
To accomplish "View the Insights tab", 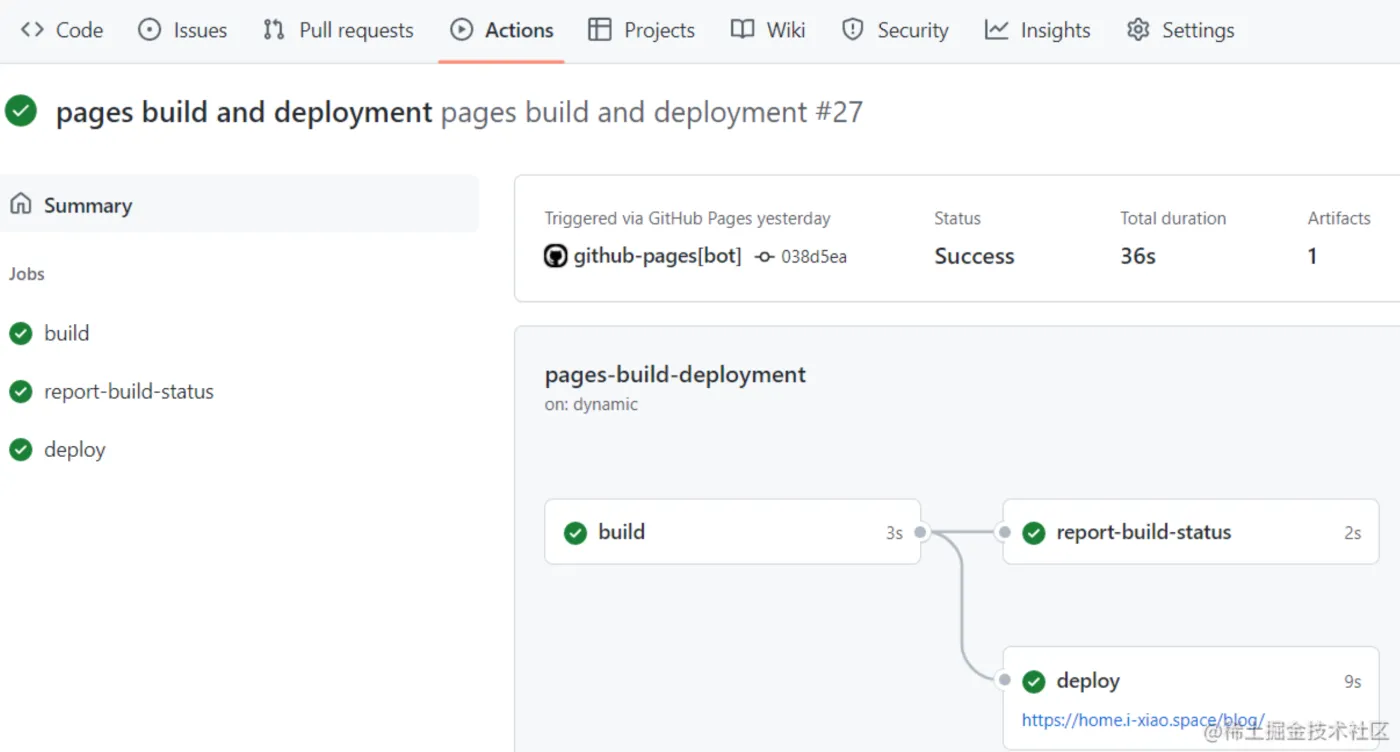I will 1037,30.
